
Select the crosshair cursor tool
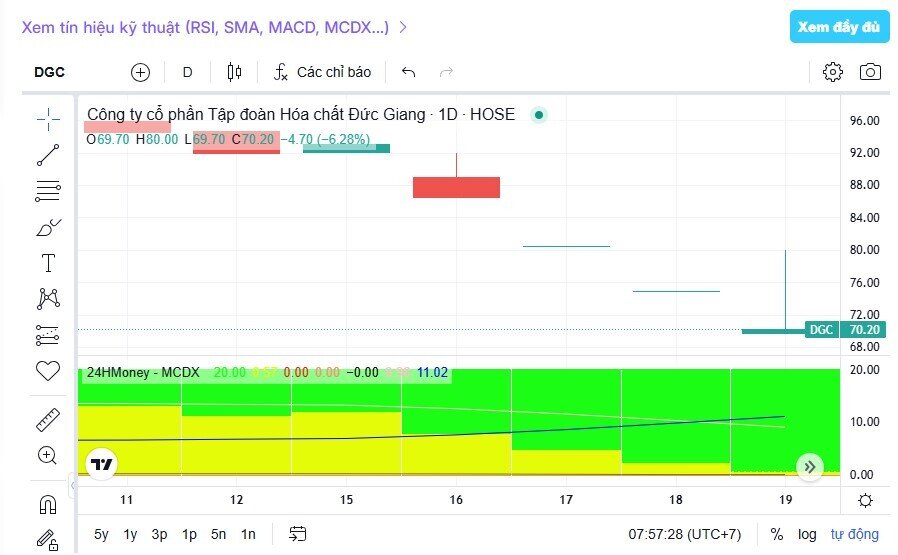[48, 119]
